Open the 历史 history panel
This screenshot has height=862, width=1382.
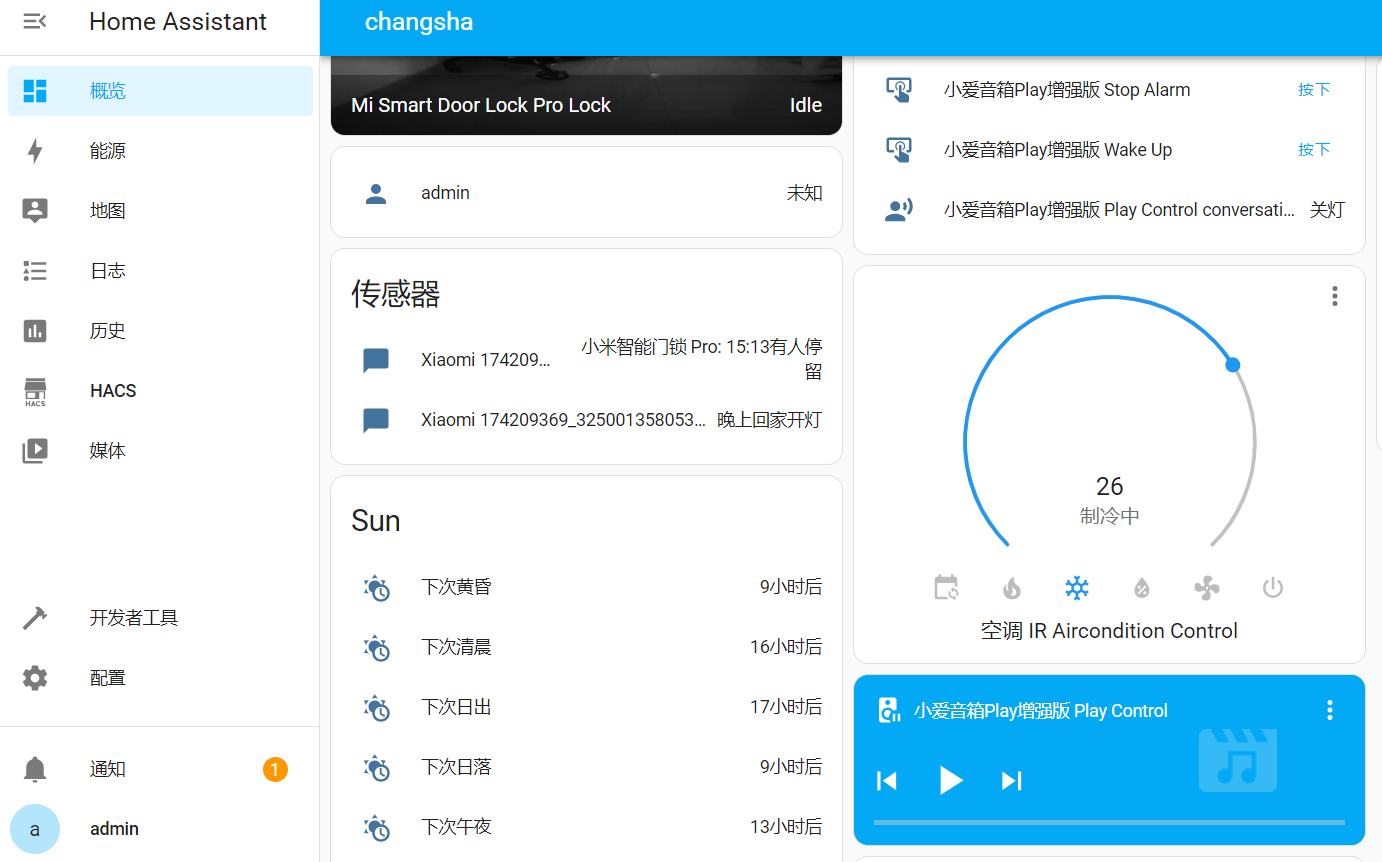[x=160, y=331]
